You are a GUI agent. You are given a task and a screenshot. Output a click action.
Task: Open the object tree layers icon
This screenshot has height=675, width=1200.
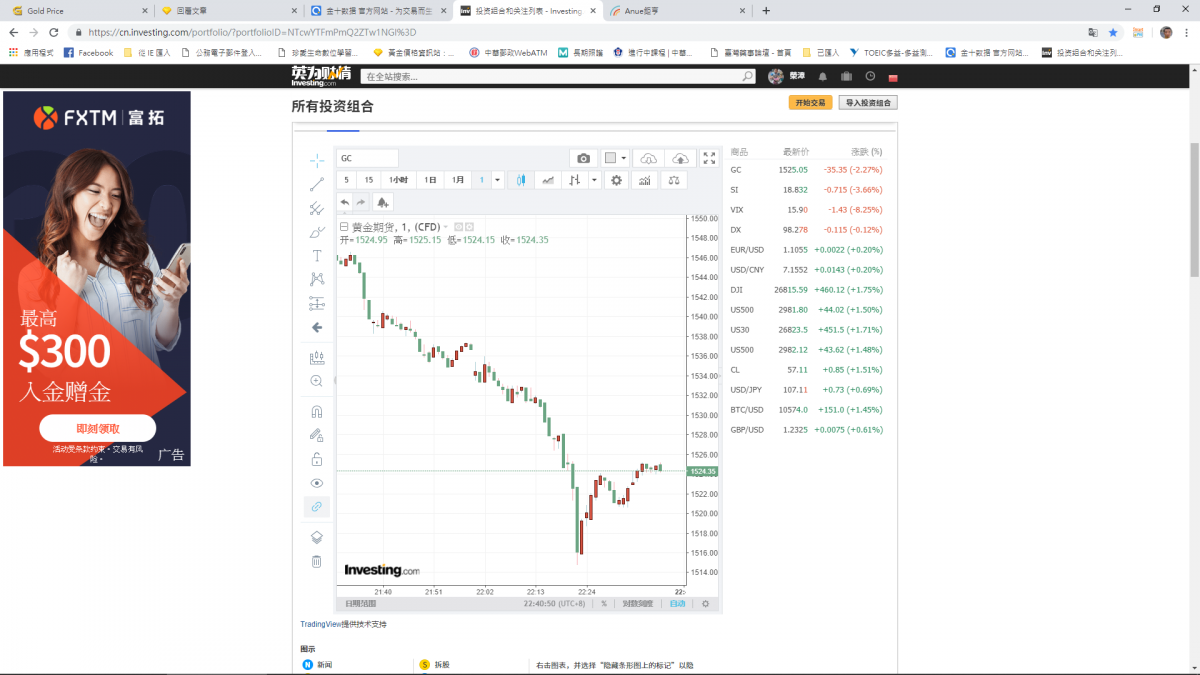[316, 537]
